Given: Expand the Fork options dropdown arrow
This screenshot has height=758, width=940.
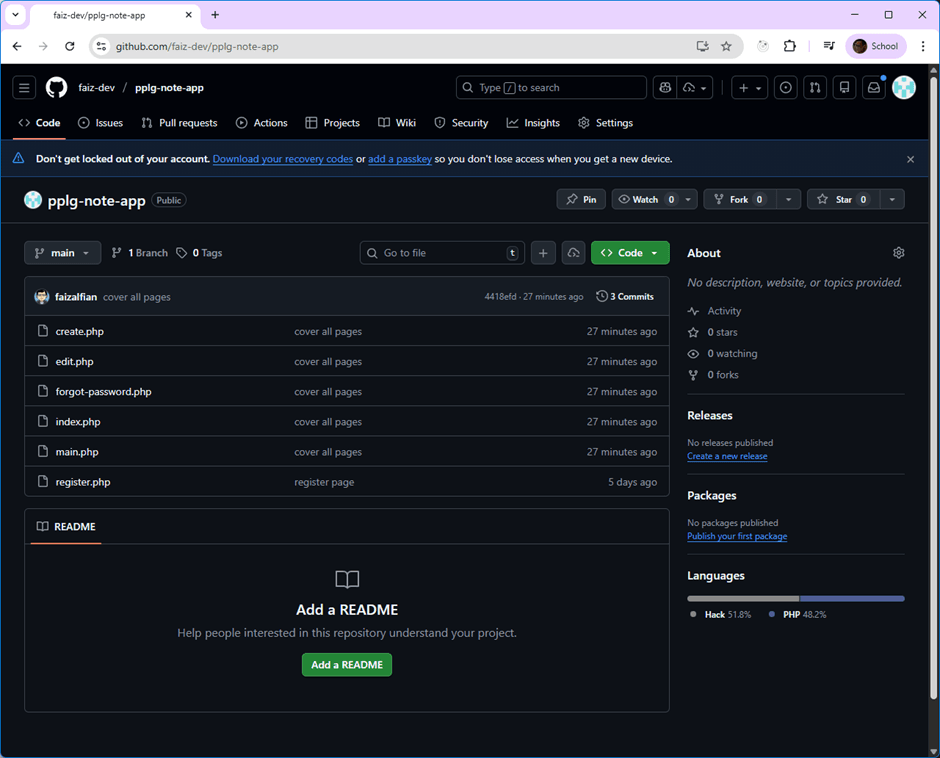Looking at the screenshot, I should 789,200.
